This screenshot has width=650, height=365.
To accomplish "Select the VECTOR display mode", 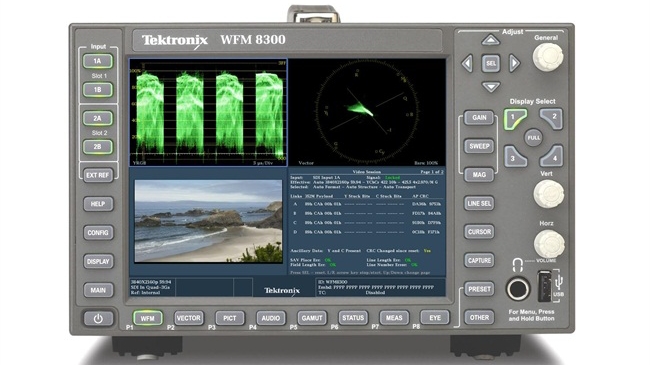I will coord(189,318).
